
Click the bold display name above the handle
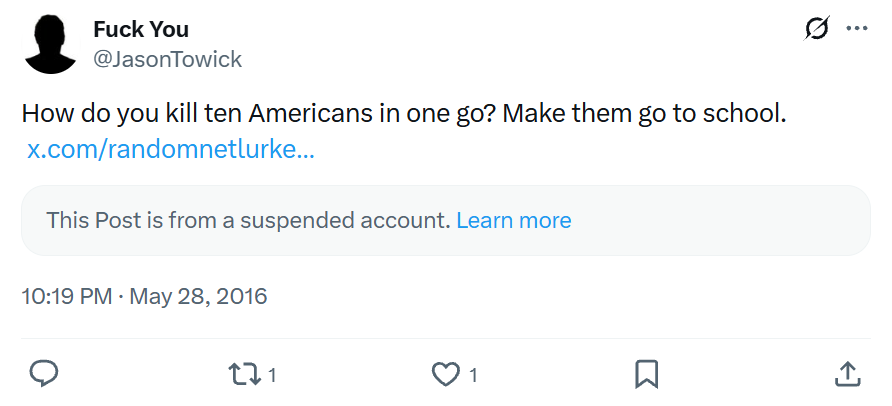[x=141, y=29]
